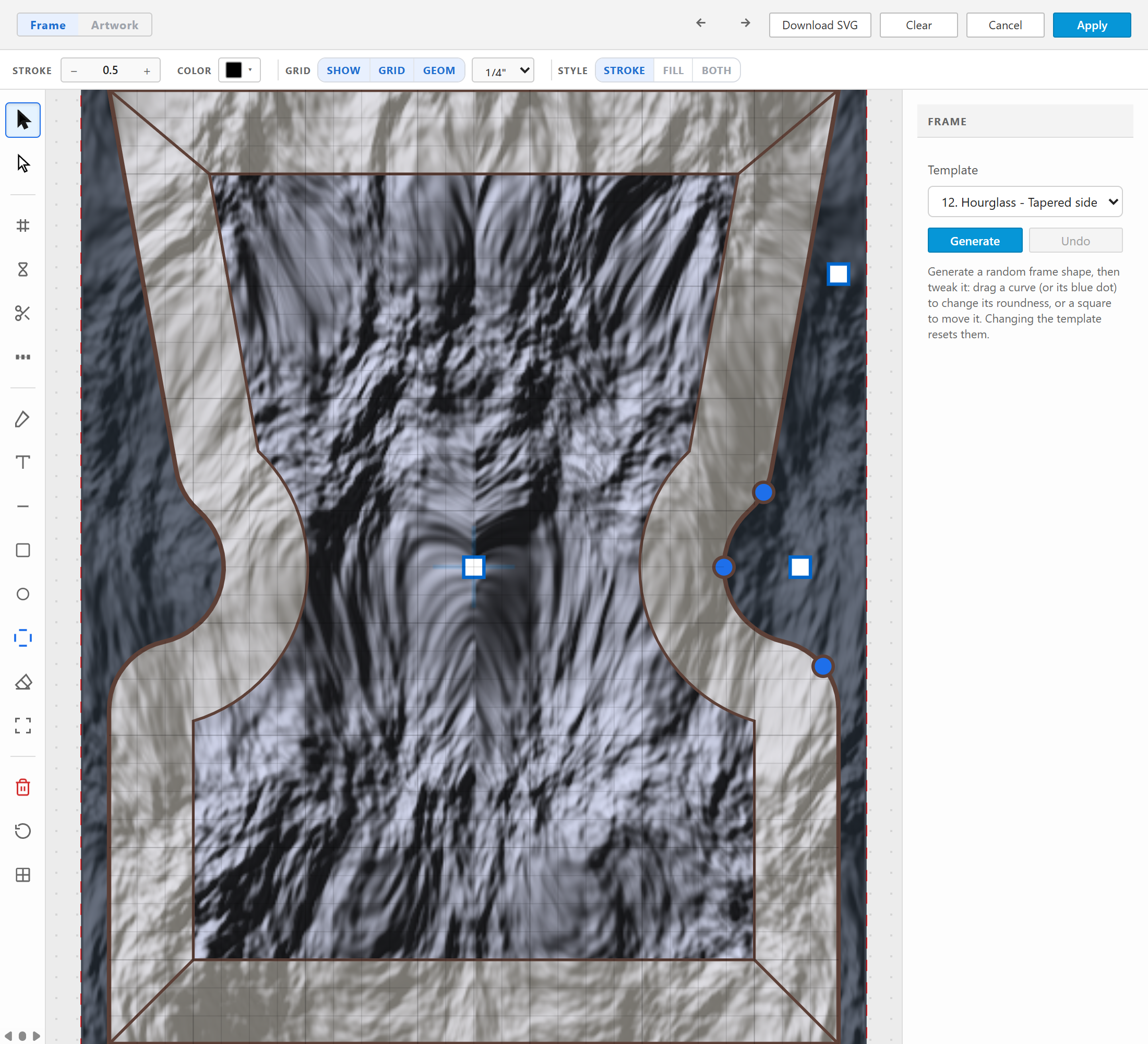1148x1044 pixels.
Task: Choose the hash grid tool
Action: (23, 226)
